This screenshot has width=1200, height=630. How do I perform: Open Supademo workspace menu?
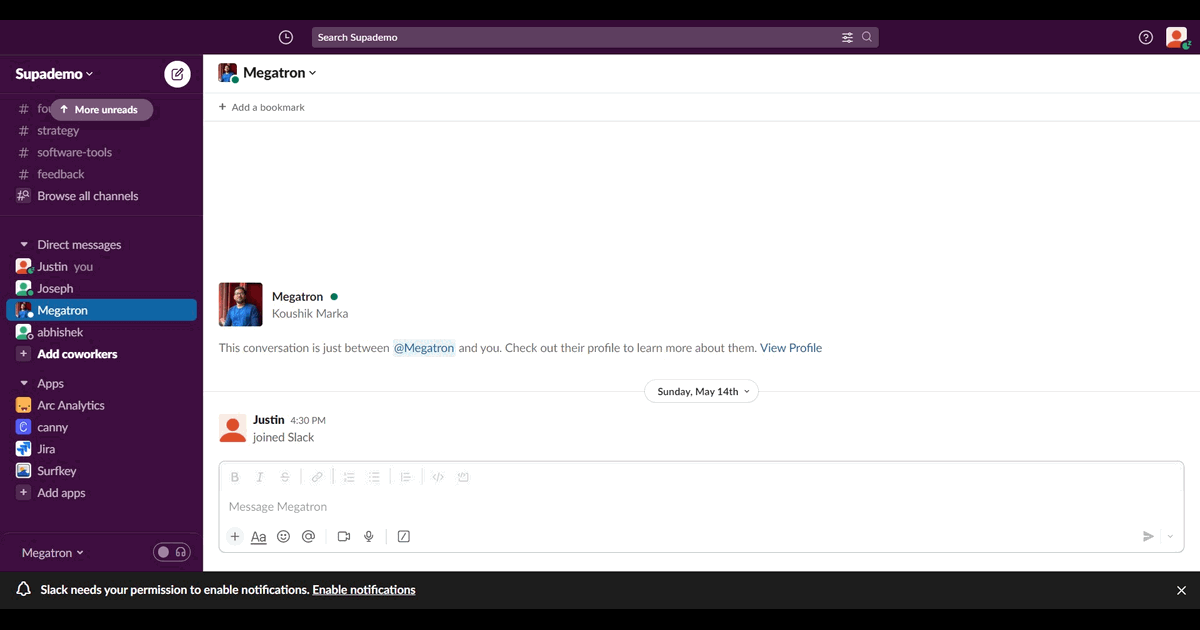pos(54,74)
